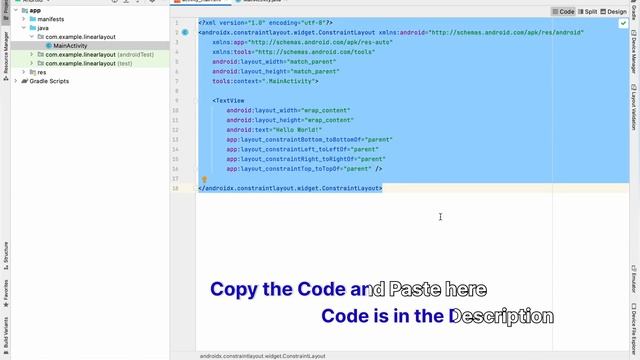The height and width of the screenshot is (360, 640).
Task: Select the MainActivity file name
Action: pyautogui.click(x=70, y=46)
